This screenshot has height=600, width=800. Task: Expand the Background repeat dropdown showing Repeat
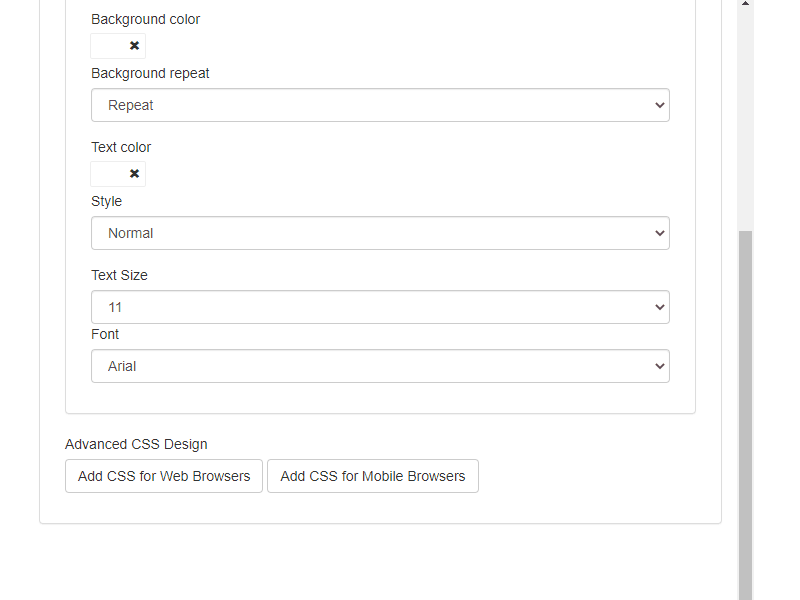tap(380, 105)
